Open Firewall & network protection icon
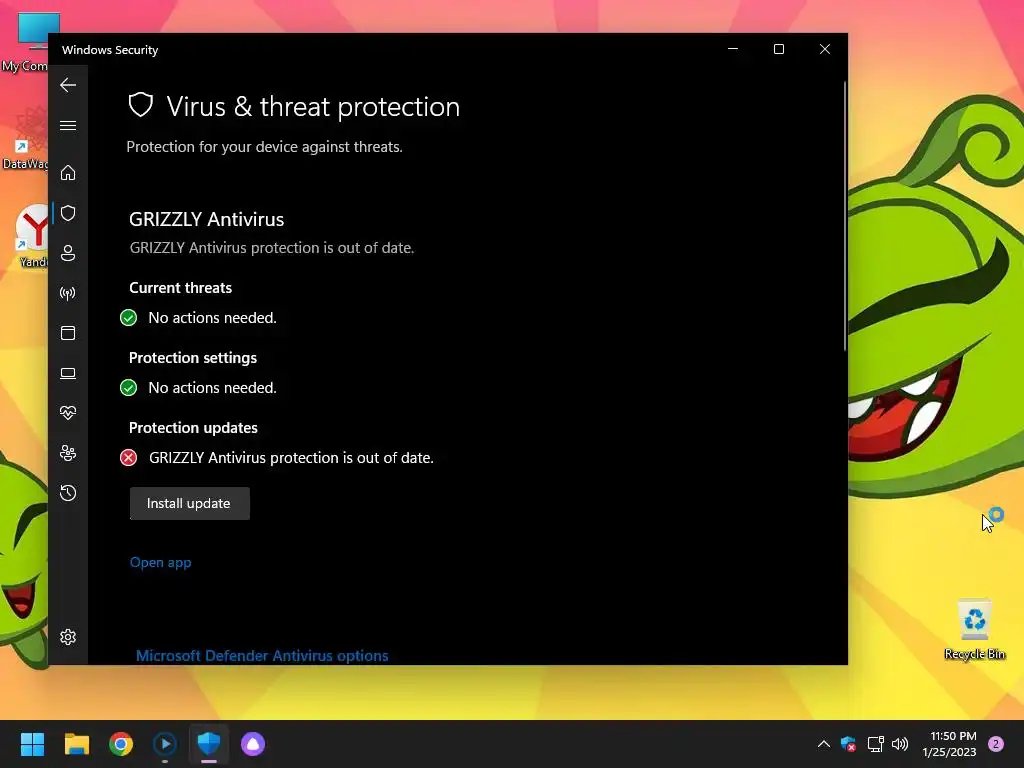 (68, 293)
